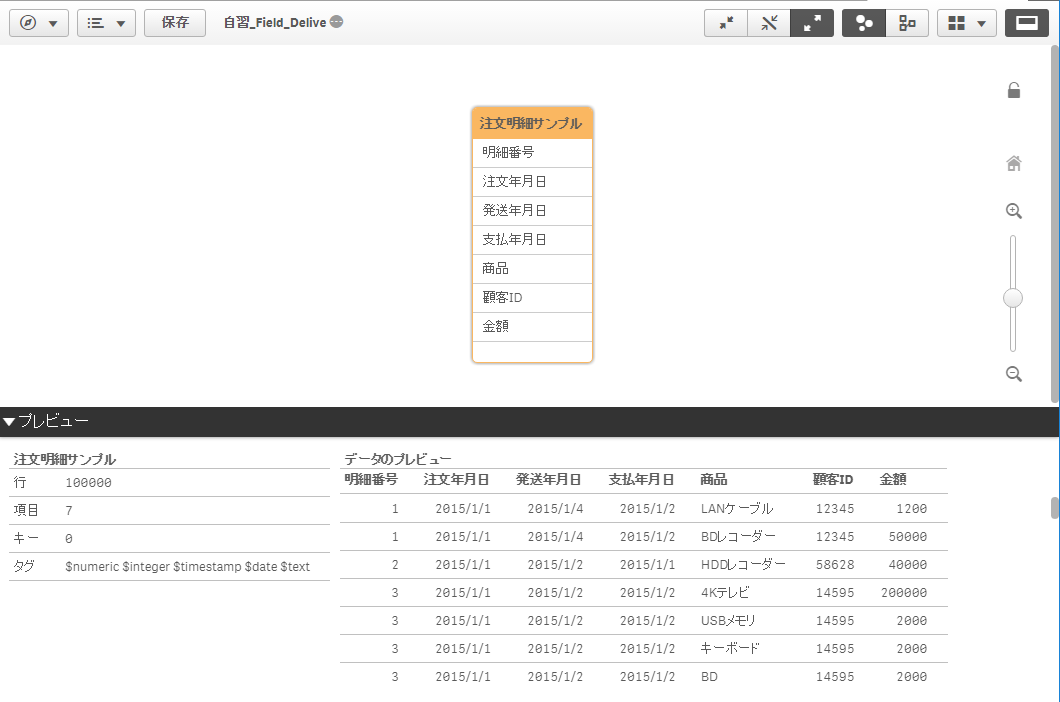Click the 保存 save button
The height and width of the screenshot is (702, 1060).
pos(175,23)
